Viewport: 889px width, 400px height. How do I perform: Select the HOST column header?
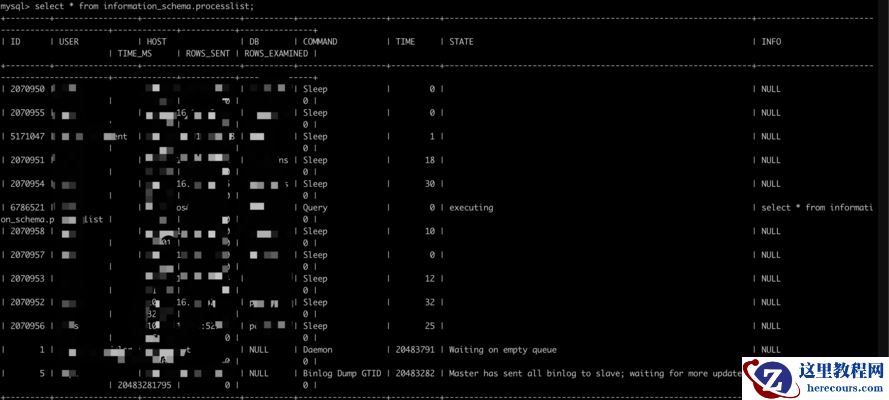pos(156,41)
